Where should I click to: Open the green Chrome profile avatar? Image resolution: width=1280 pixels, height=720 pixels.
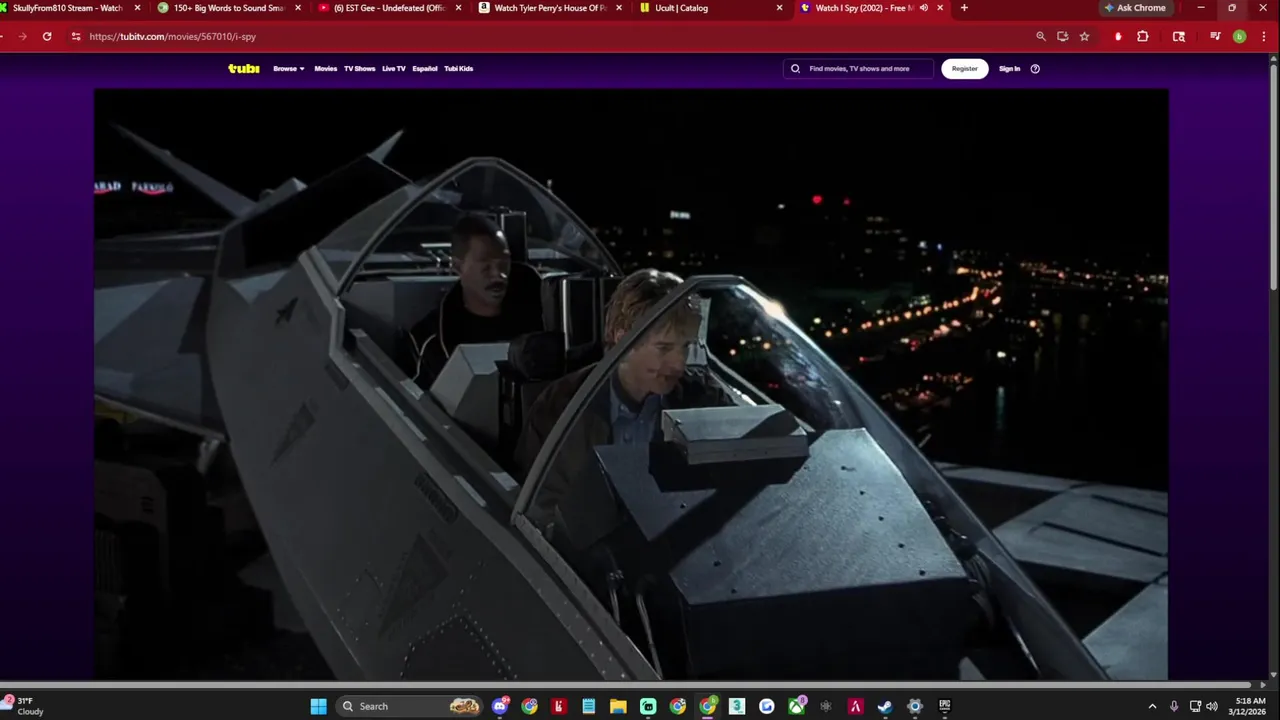(x=1239, y=36)
